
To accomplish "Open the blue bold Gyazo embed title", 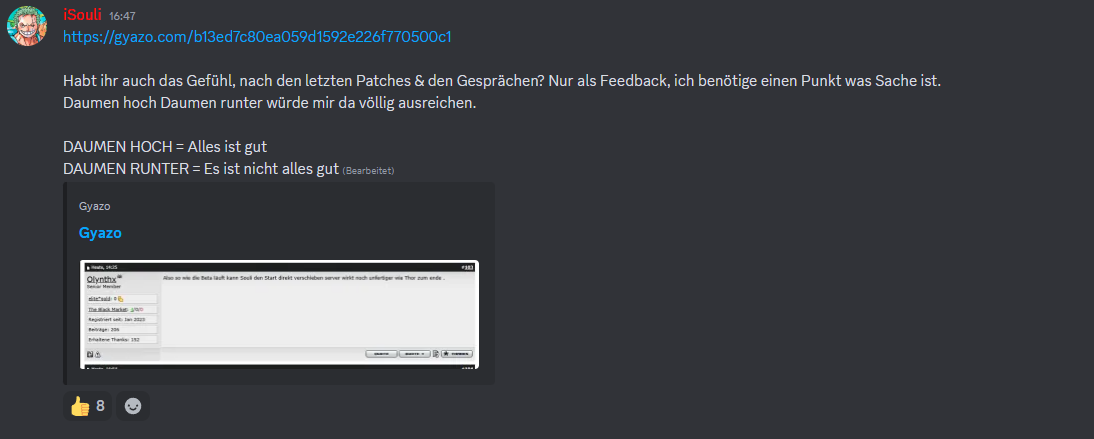I will coord(100,233).
